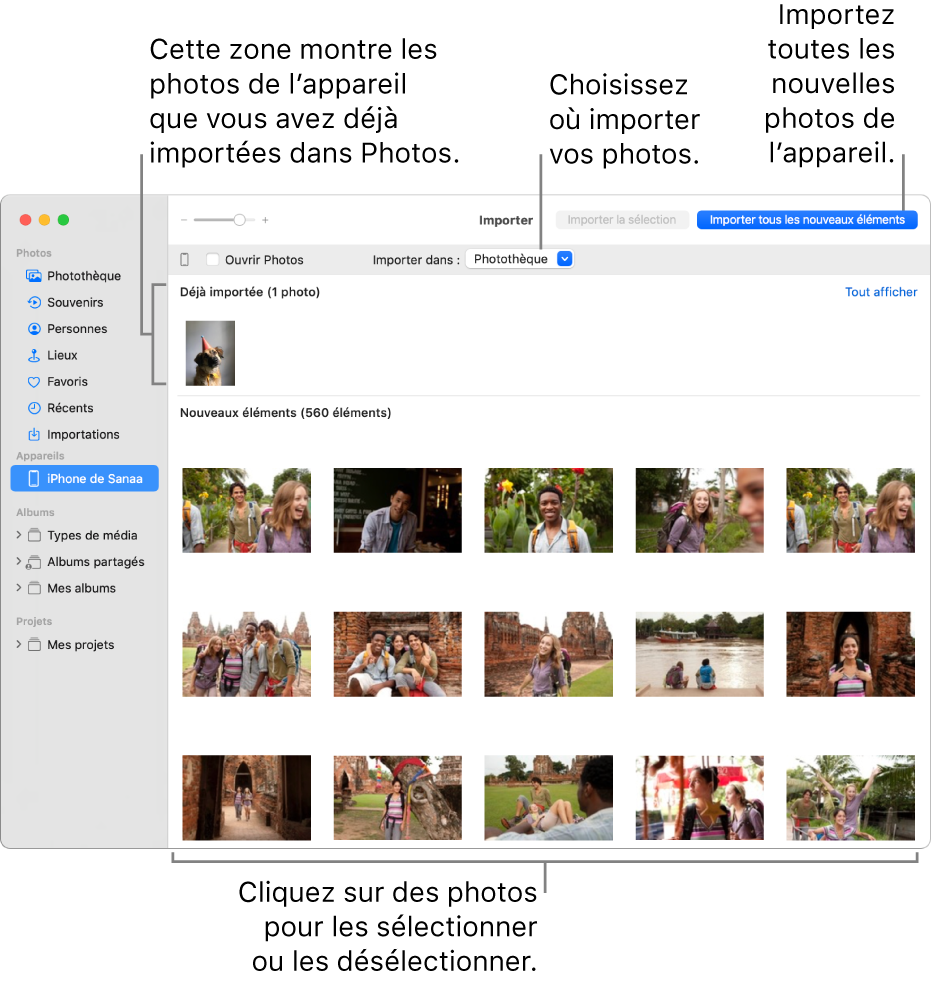Open the Importer dans dropdown
The image size is (931, 984).
(520, 258)
